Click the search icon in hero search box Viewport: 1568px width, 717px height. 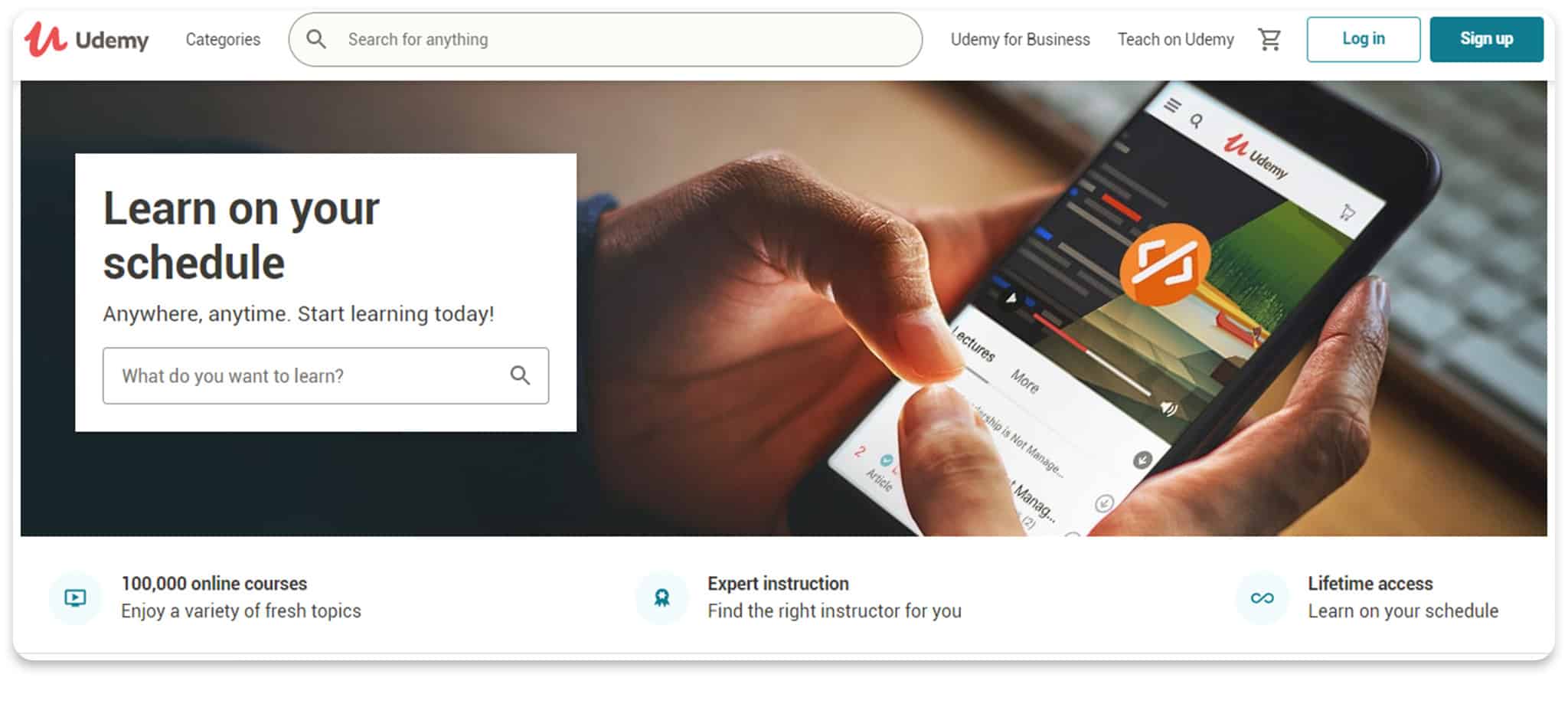pyautogui.click(x=520, y=375)
